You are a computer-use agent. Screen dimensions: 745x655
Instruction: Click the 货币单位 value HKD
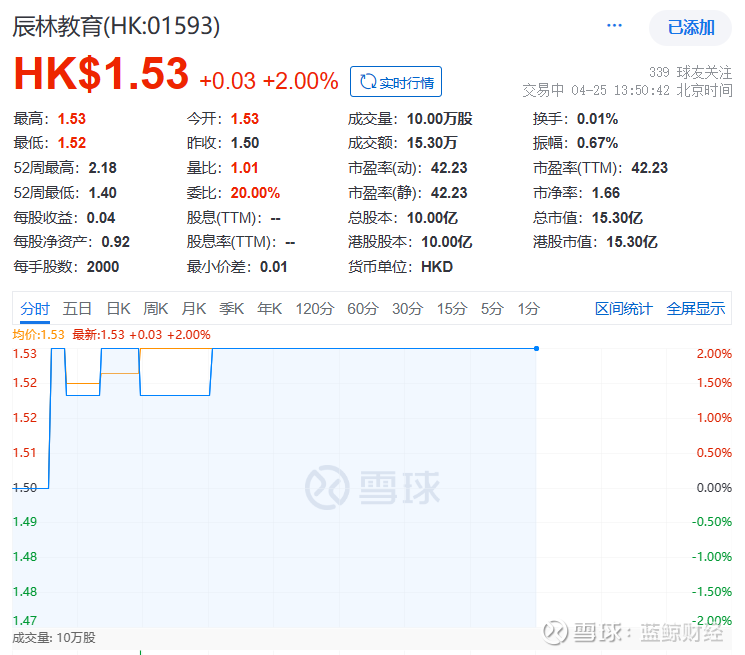click(437, 267)
